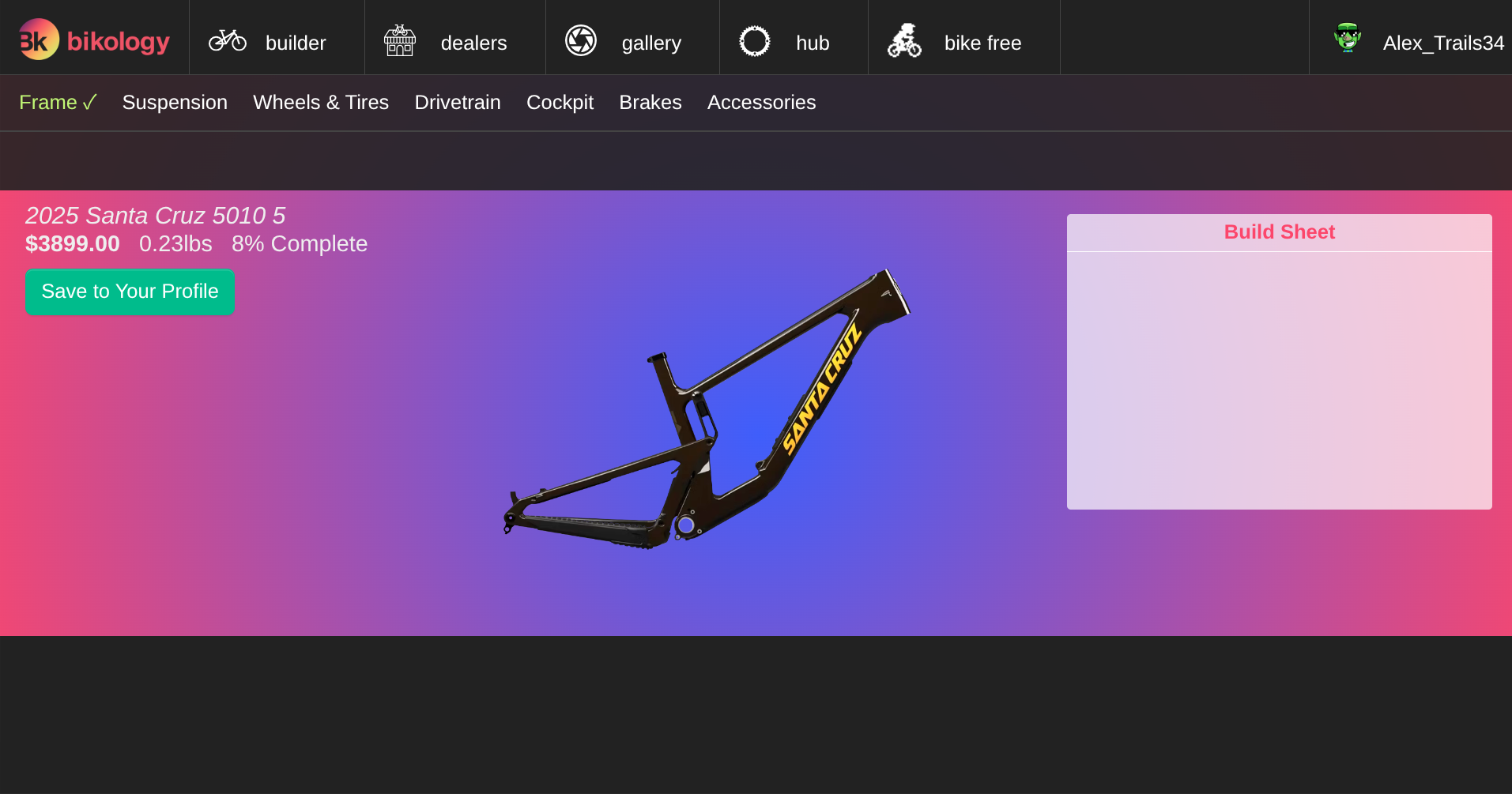Click the dealers storefront icon

(400, 40)
